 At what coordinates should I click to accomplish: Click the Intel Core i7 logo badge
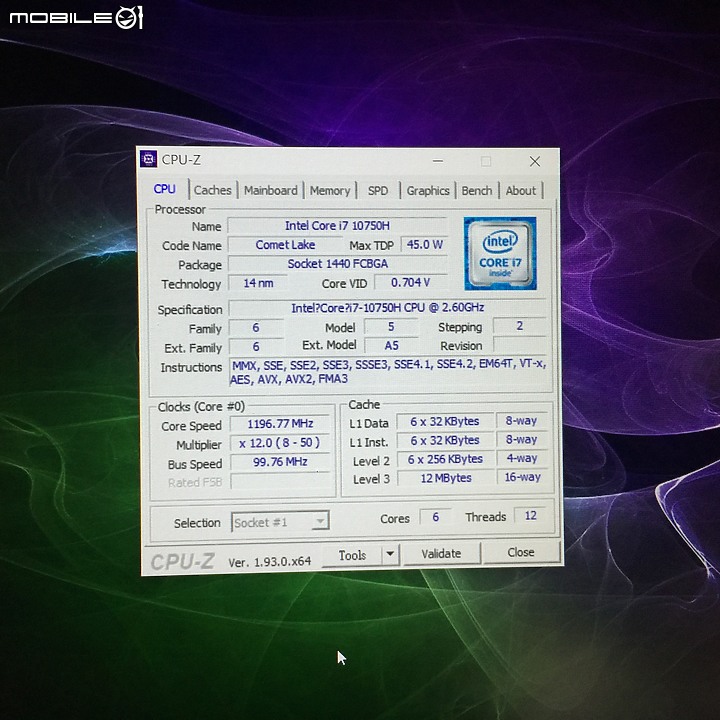[x=500, y=253]
